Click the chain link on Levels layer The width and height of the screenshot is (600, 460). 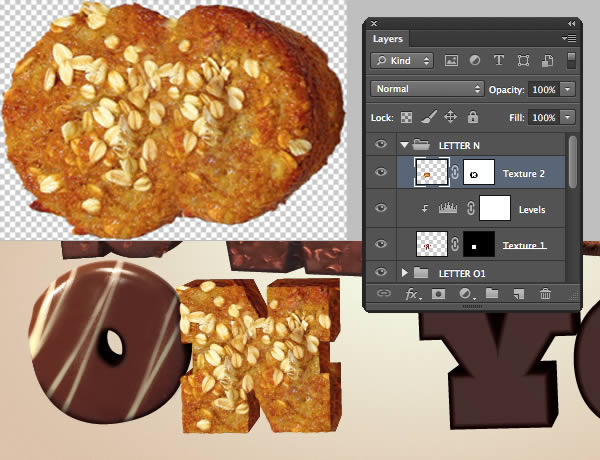coord(471,208)
